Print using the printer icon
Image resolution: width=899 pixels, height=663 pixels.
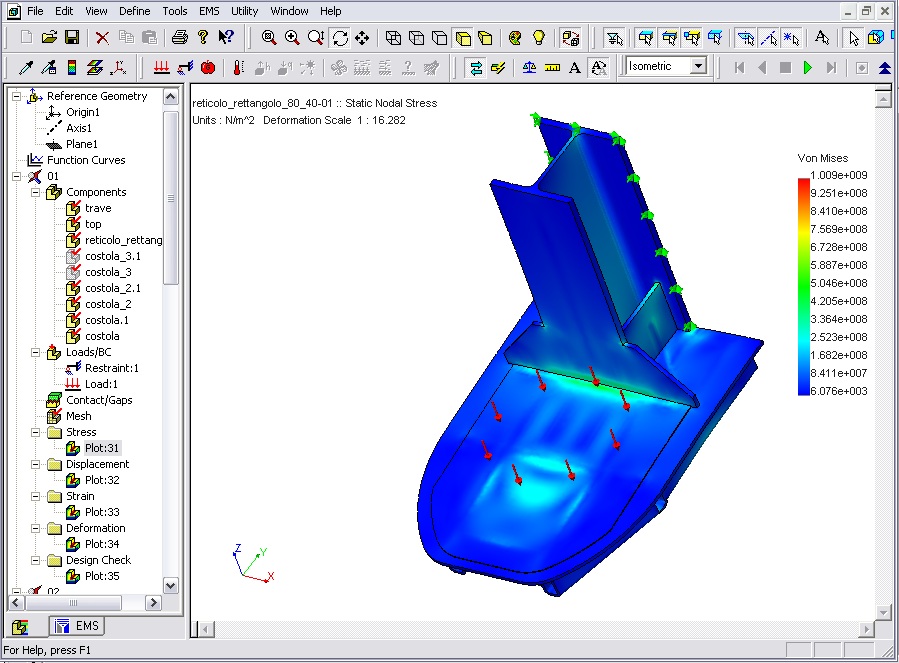(x=179, y=38)
